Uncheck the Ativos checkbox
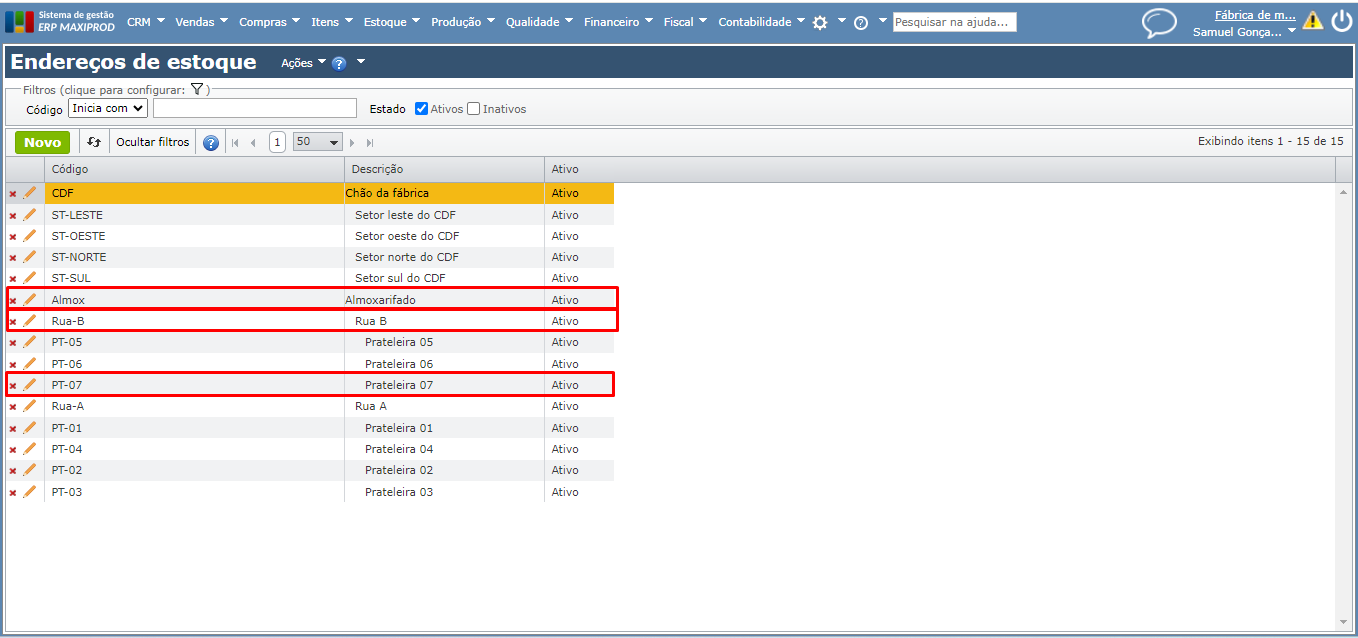1358x638 pixels. pyautogui.click(x=422, y=109)
